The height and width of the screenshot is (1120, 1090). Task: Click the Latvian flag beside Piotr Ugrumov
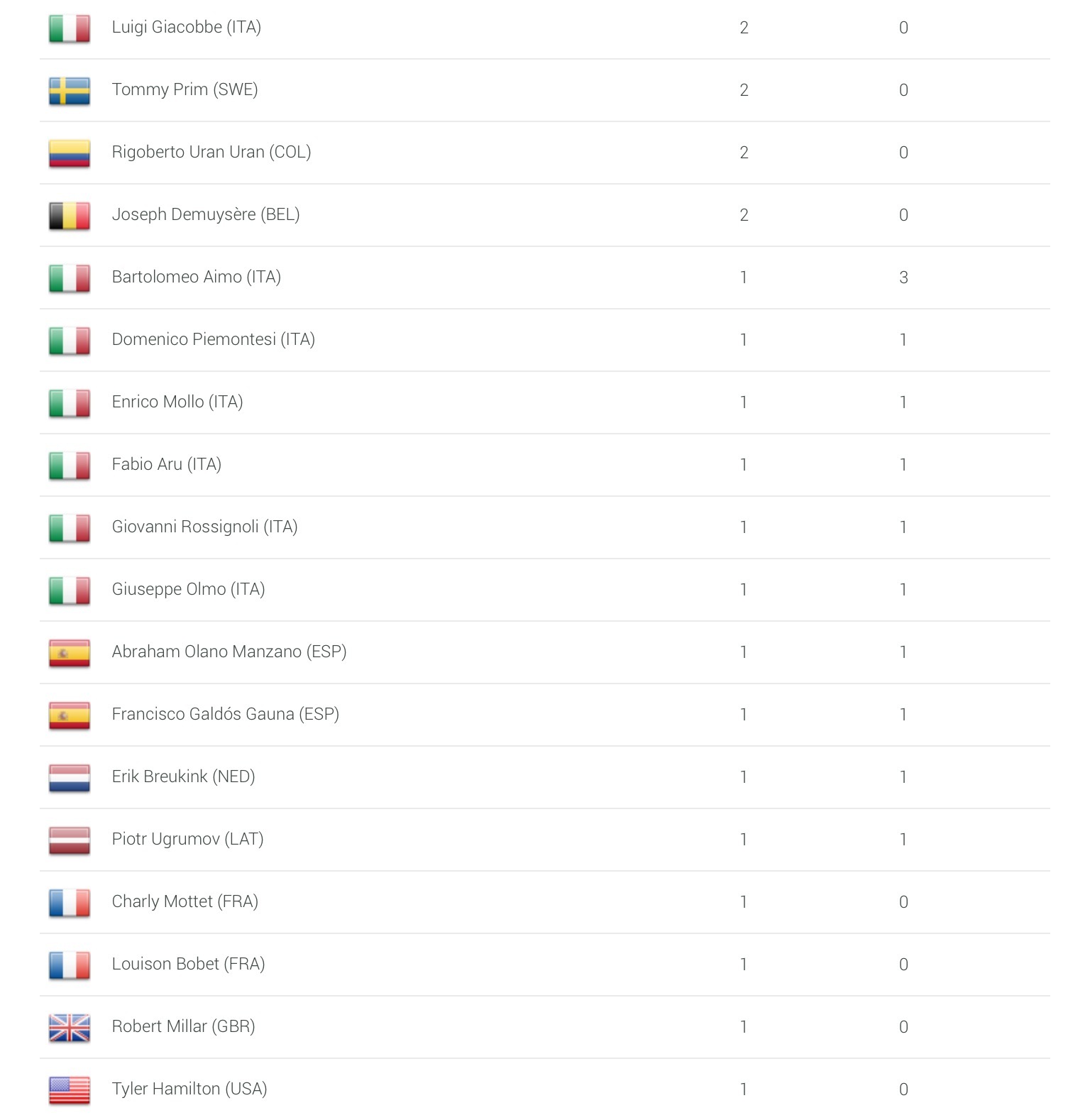(70, 840)
